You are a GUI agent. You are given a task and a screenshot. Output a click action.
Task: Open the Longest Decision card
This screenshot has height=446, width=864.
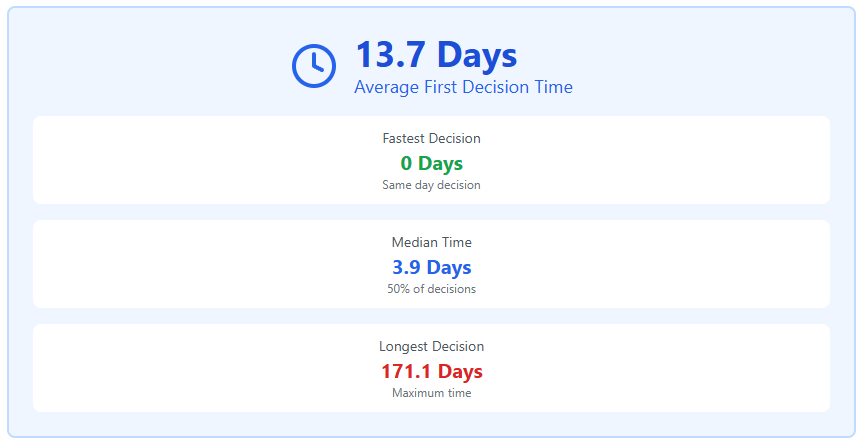[x=431, y=368]
